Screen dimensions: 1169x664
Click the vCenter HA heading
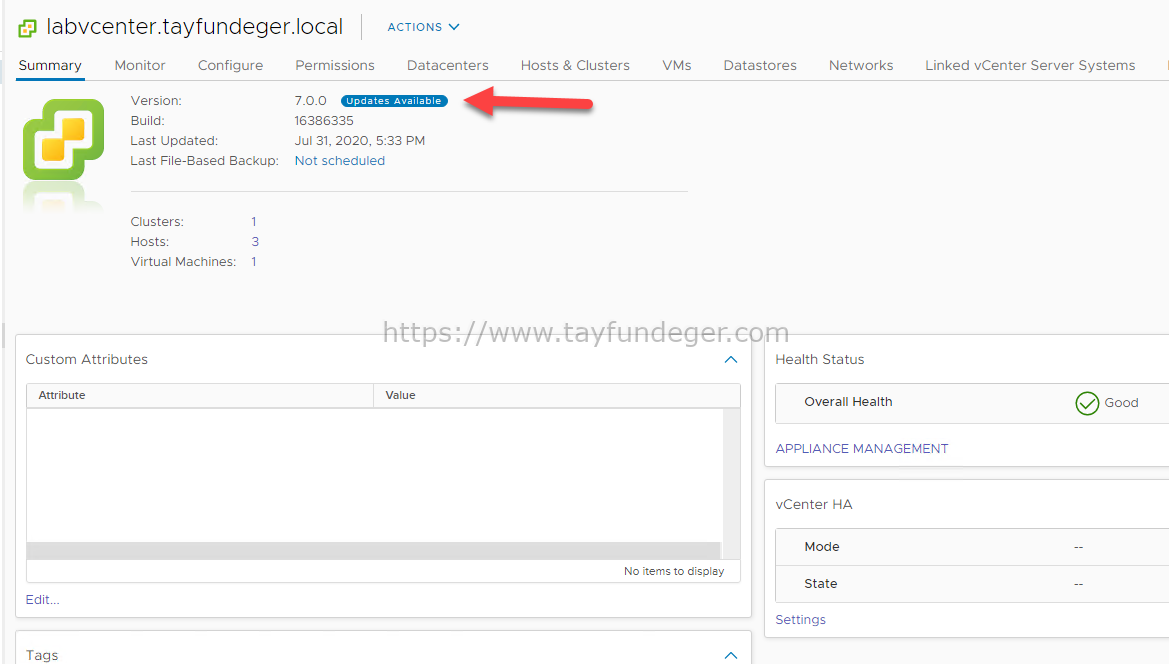coord(814,505)
